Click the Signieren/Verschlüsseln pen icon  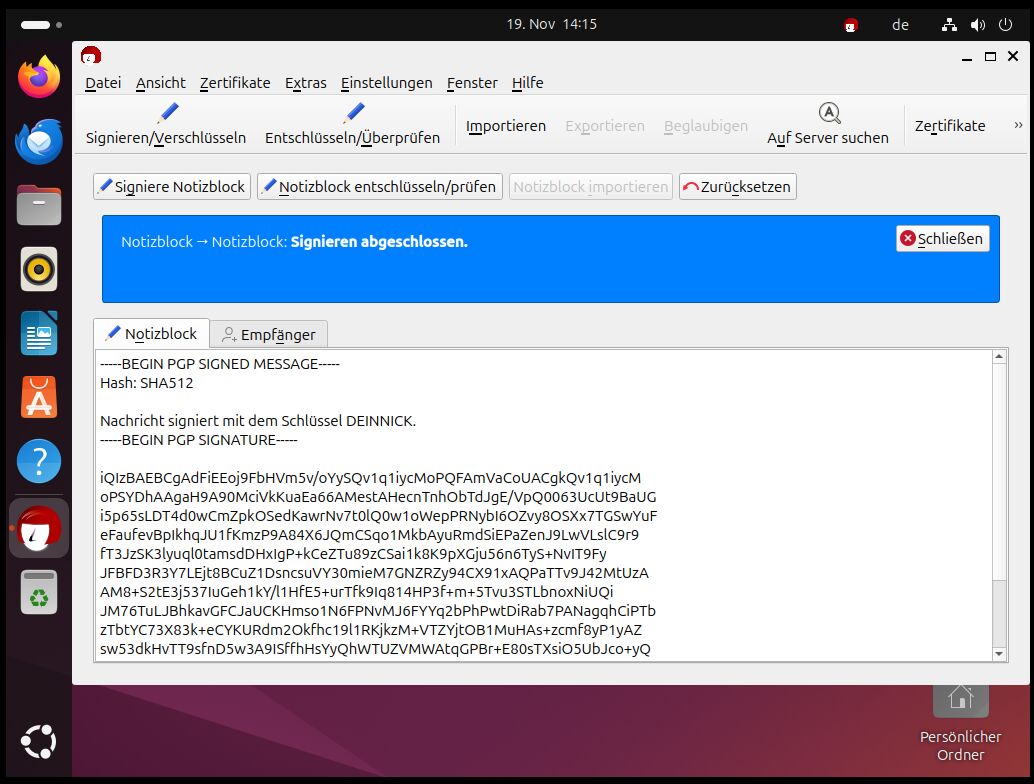[166, 113]
